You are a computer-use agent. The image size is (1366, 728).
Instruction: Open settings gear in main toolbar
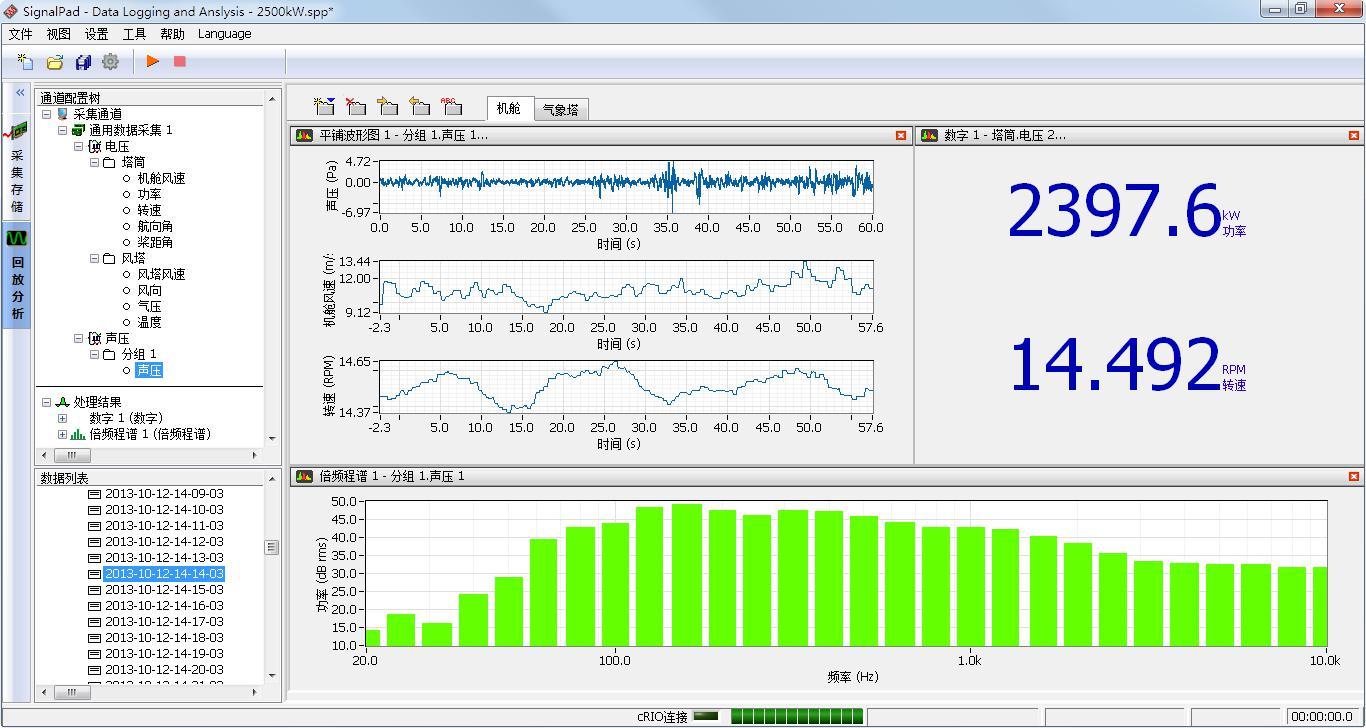(x=110, y=62)
